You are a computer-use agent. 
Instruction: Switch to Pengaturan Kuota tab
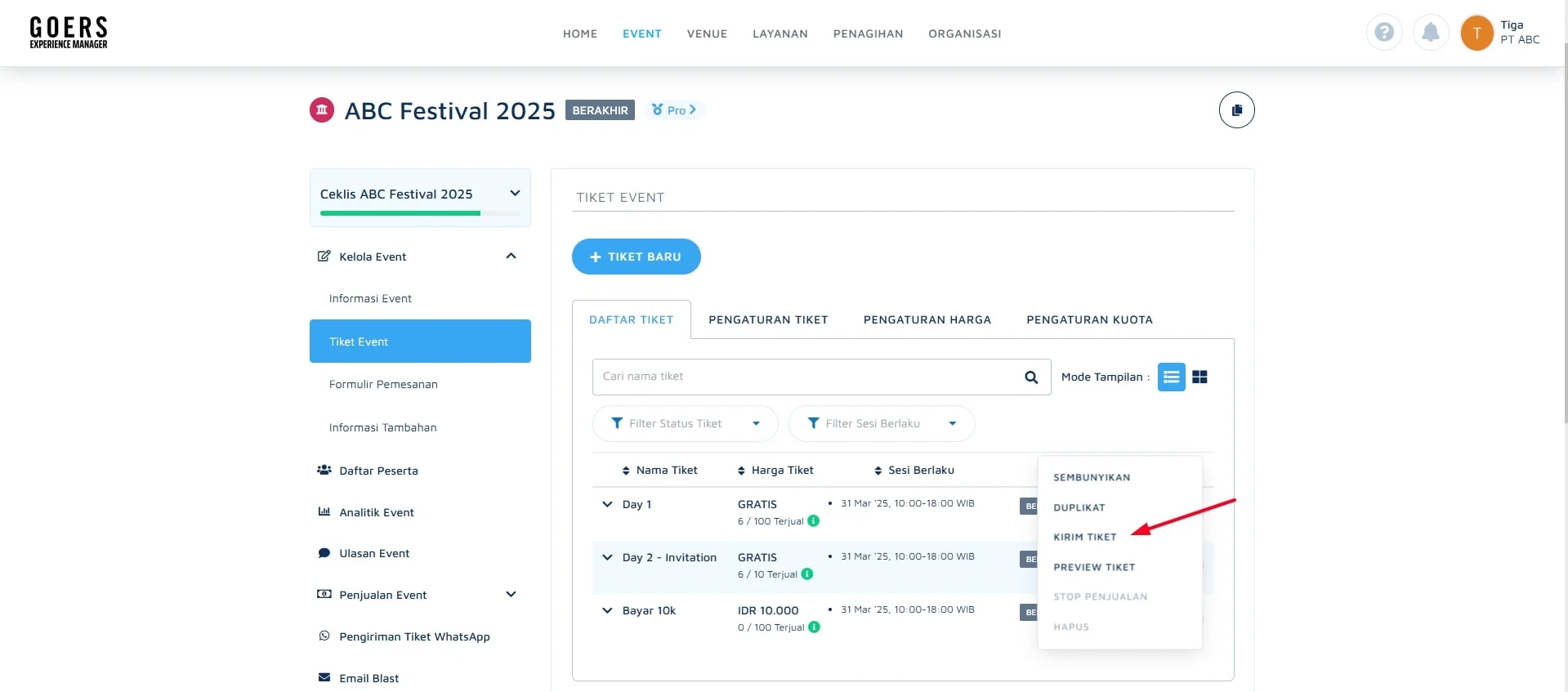[x=1090, y=319]
